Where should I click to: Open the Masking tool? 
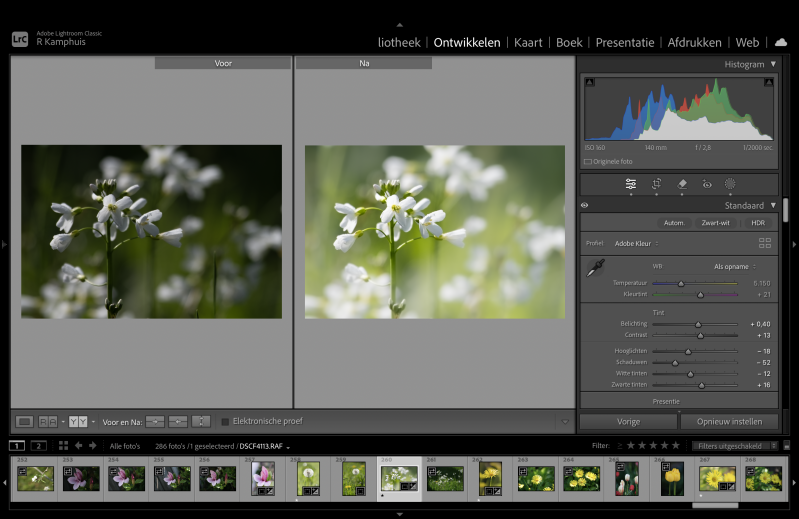tap(730, 184)
